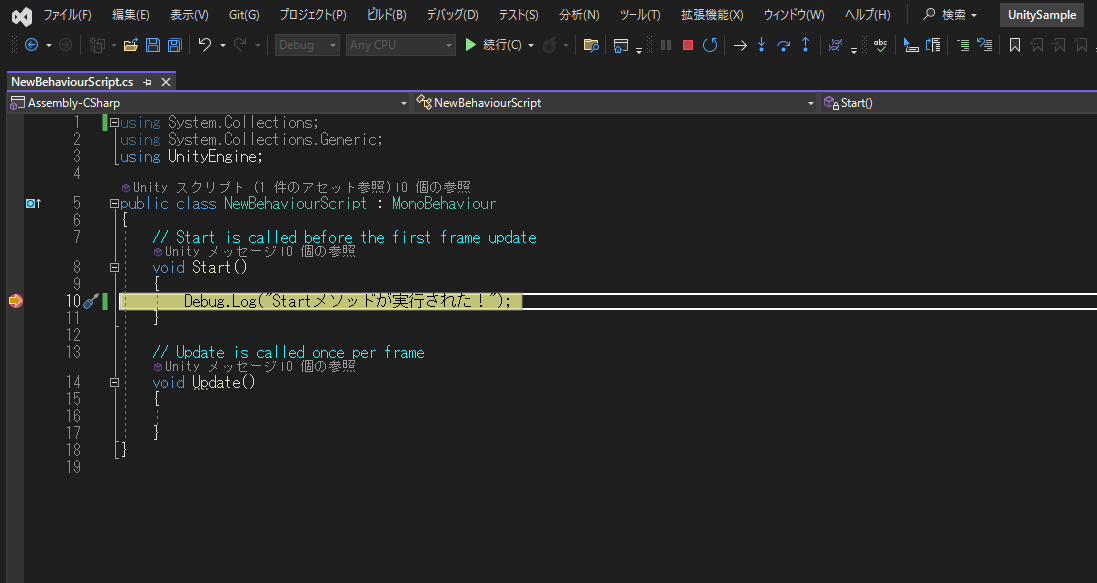Toggle pin on NewBehaviourScript.cs tab

[x=147, y=82]
